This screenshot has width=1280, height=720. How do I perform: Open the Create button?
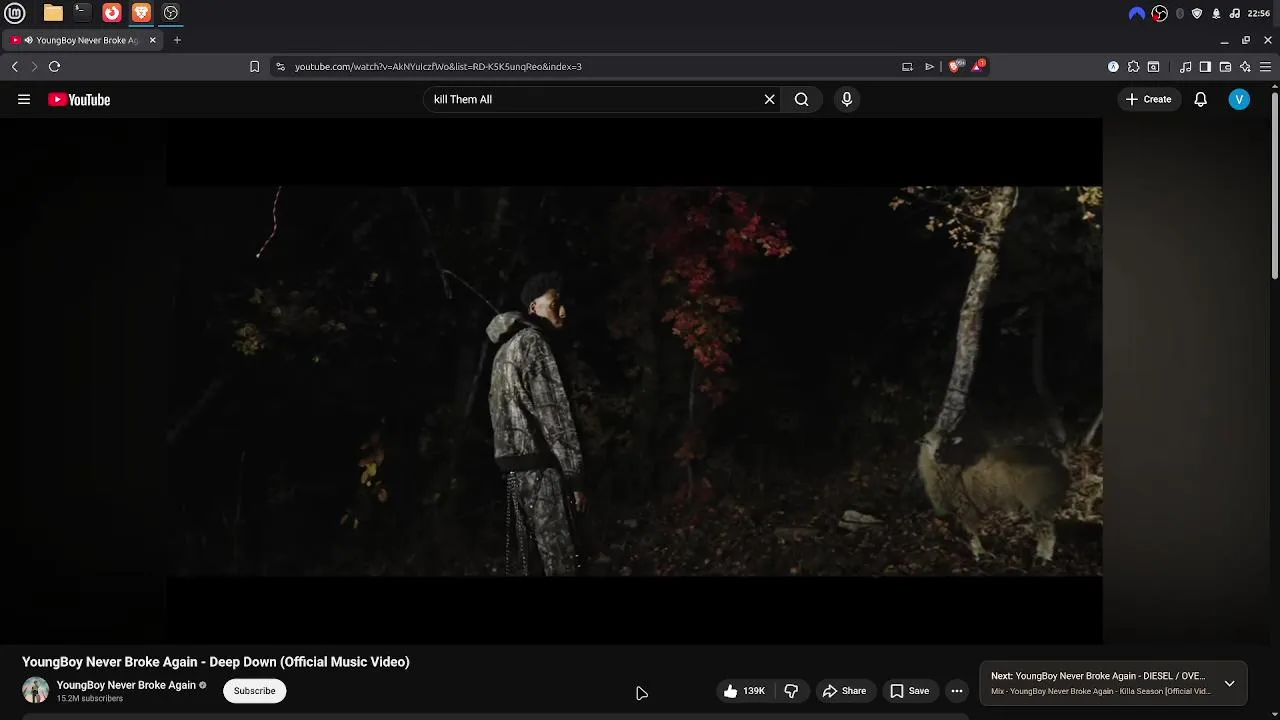pos(1148,99)
